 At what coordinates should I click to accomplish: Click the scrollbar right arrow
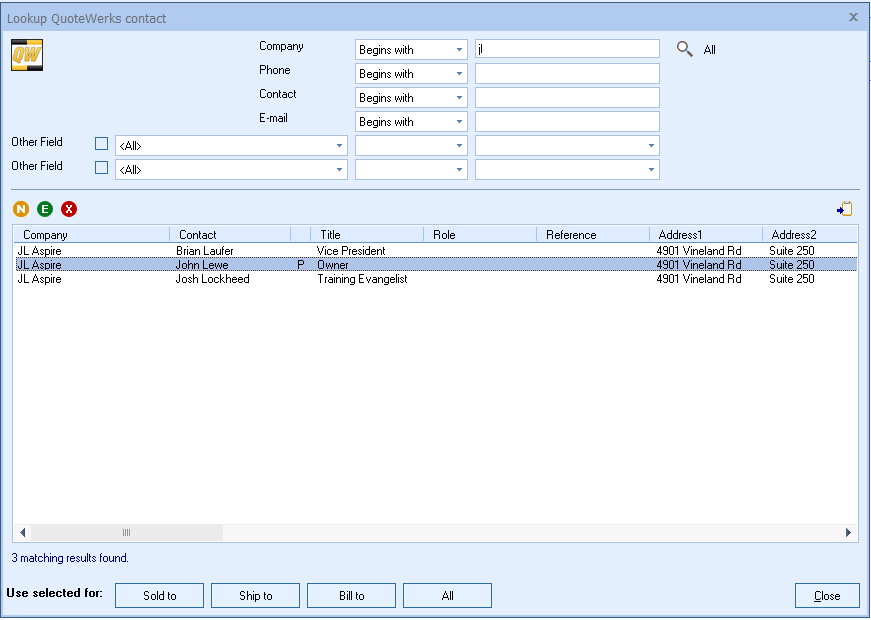(x=848, y=532)
